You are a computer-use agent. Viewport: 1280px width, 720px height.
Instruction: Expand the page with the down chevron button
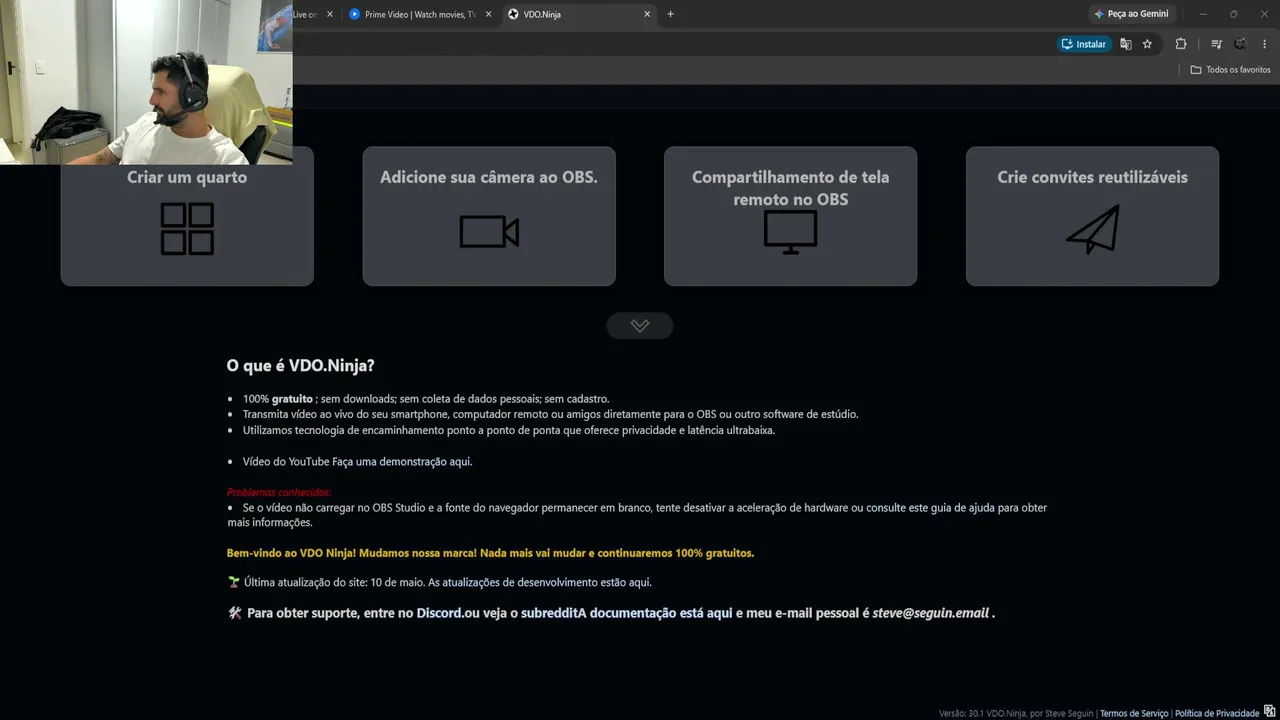click(640, 326)
